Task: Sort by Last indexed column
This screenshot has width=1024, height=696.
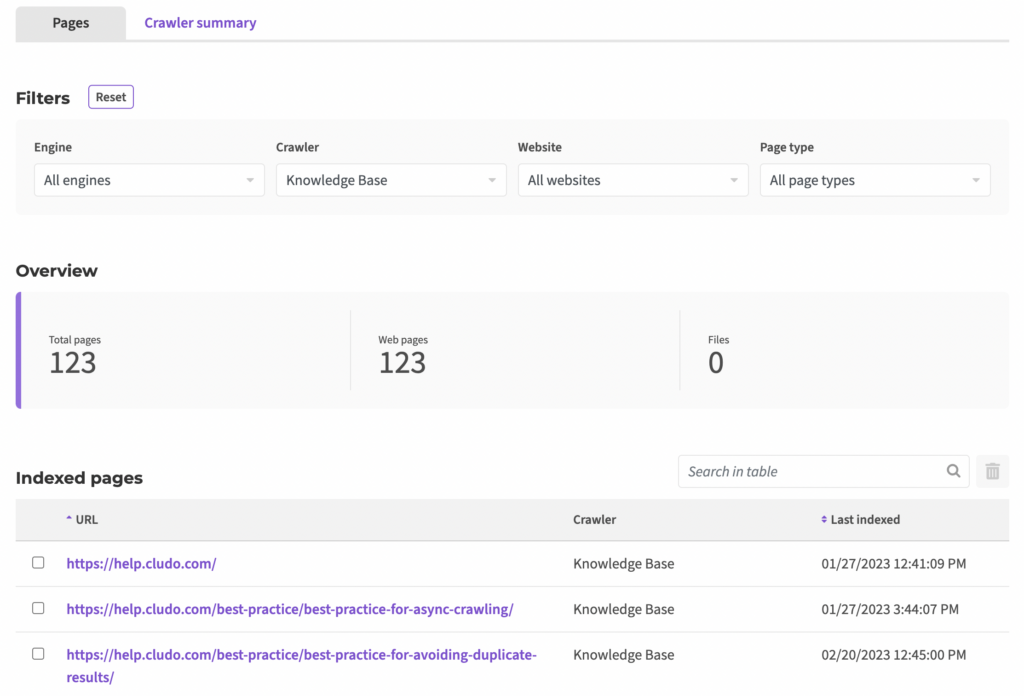Action: 860,519
